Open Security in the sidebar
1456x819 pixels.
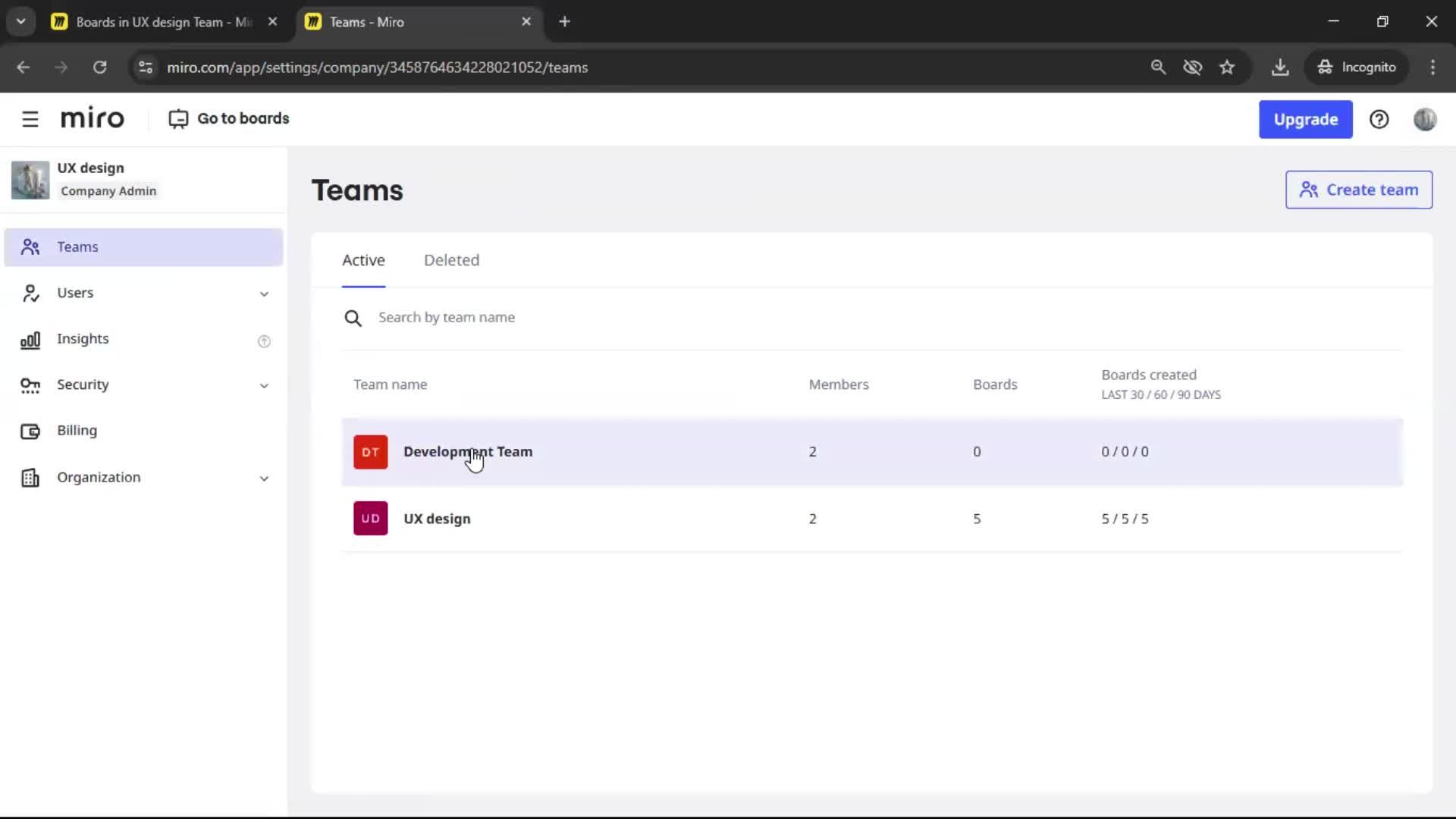[x=143, y=385]
